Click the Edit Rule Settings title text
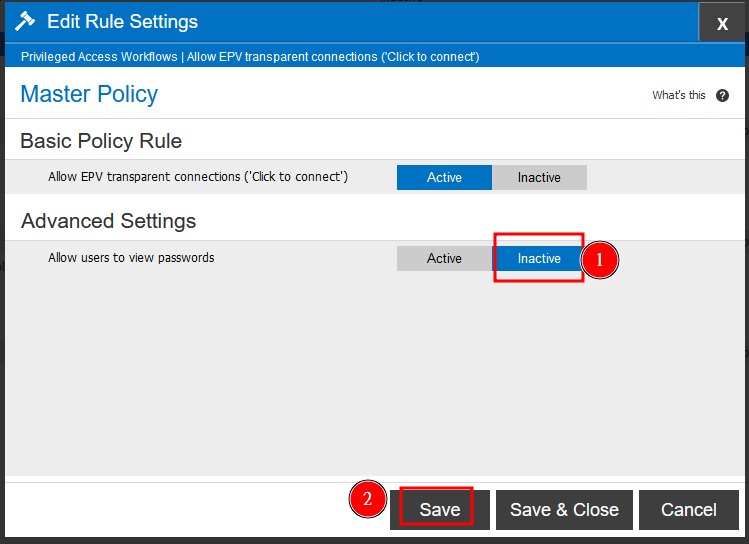This screenshot has width=749, height=544. pyautogui.click(x=122, y=21)
